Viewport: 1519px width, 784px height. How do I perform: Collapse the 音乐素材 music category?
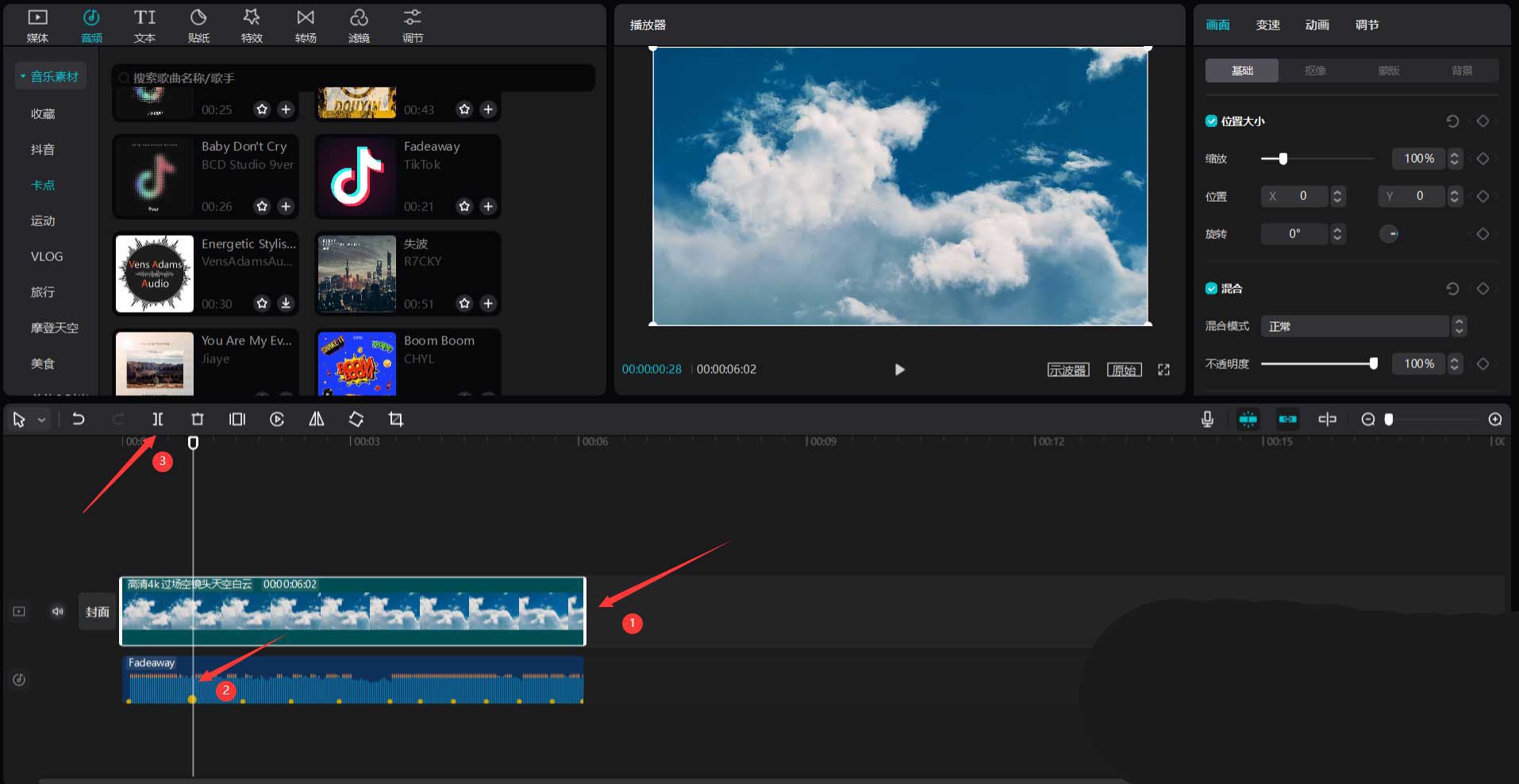50,76
